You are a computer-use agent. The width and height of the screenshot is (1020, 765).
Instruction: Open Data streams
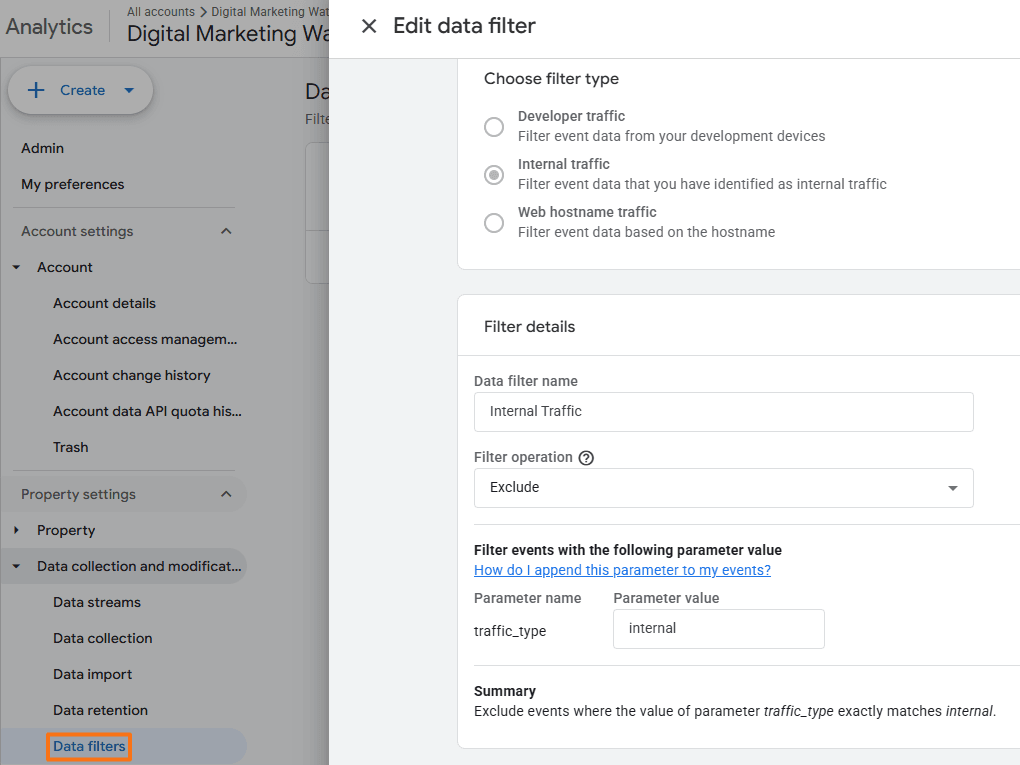(97, 602)
